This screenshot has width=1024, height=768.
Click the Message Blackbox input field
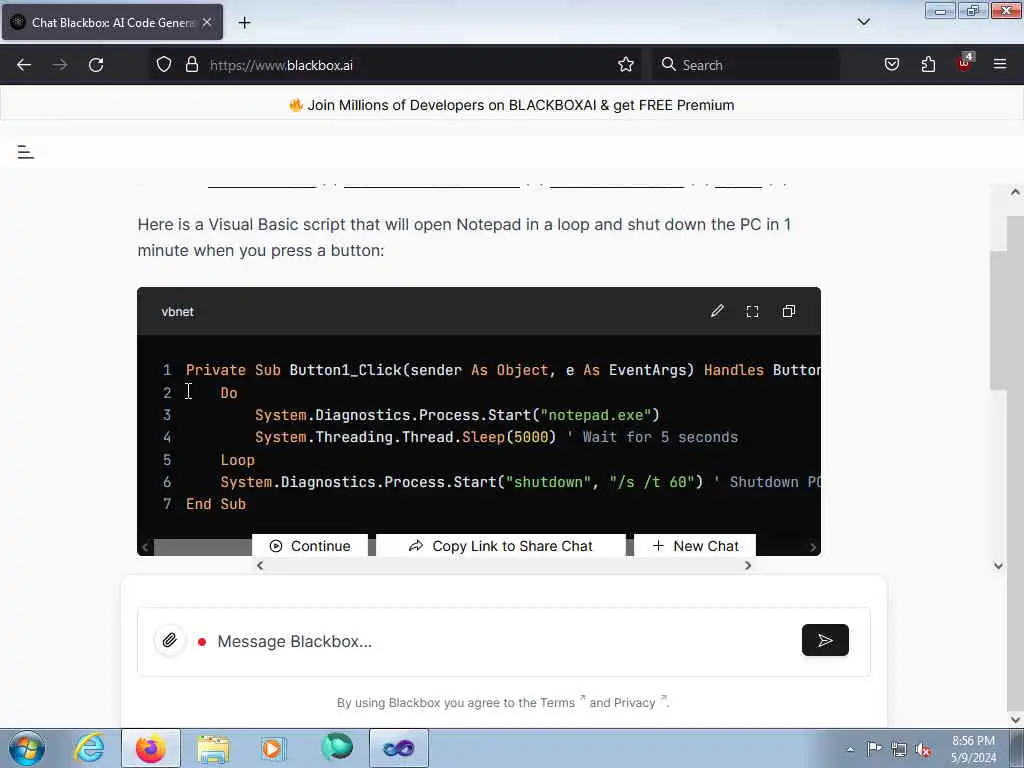(x=503, y=641)
